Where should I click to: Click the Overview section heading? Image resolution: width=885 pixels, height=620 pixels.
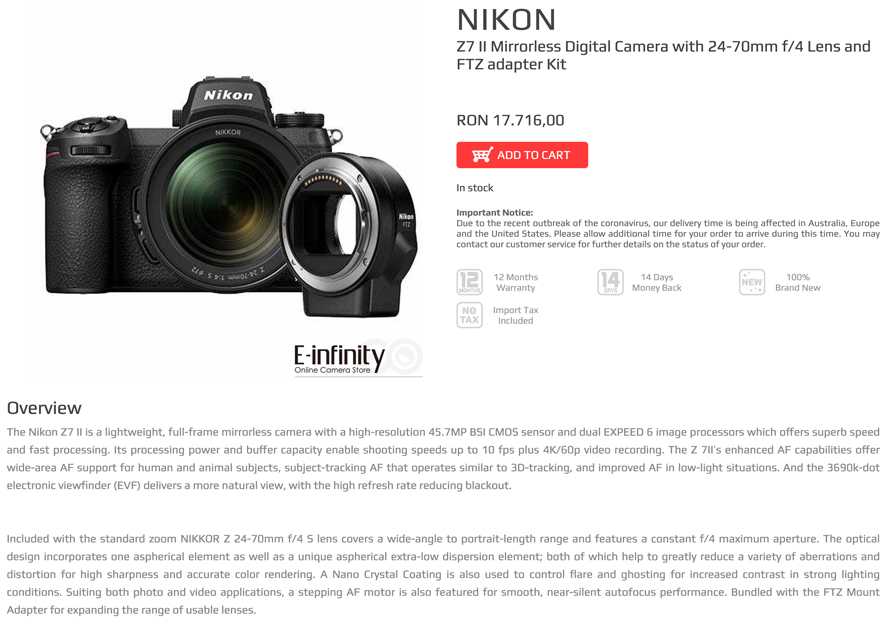44,408
